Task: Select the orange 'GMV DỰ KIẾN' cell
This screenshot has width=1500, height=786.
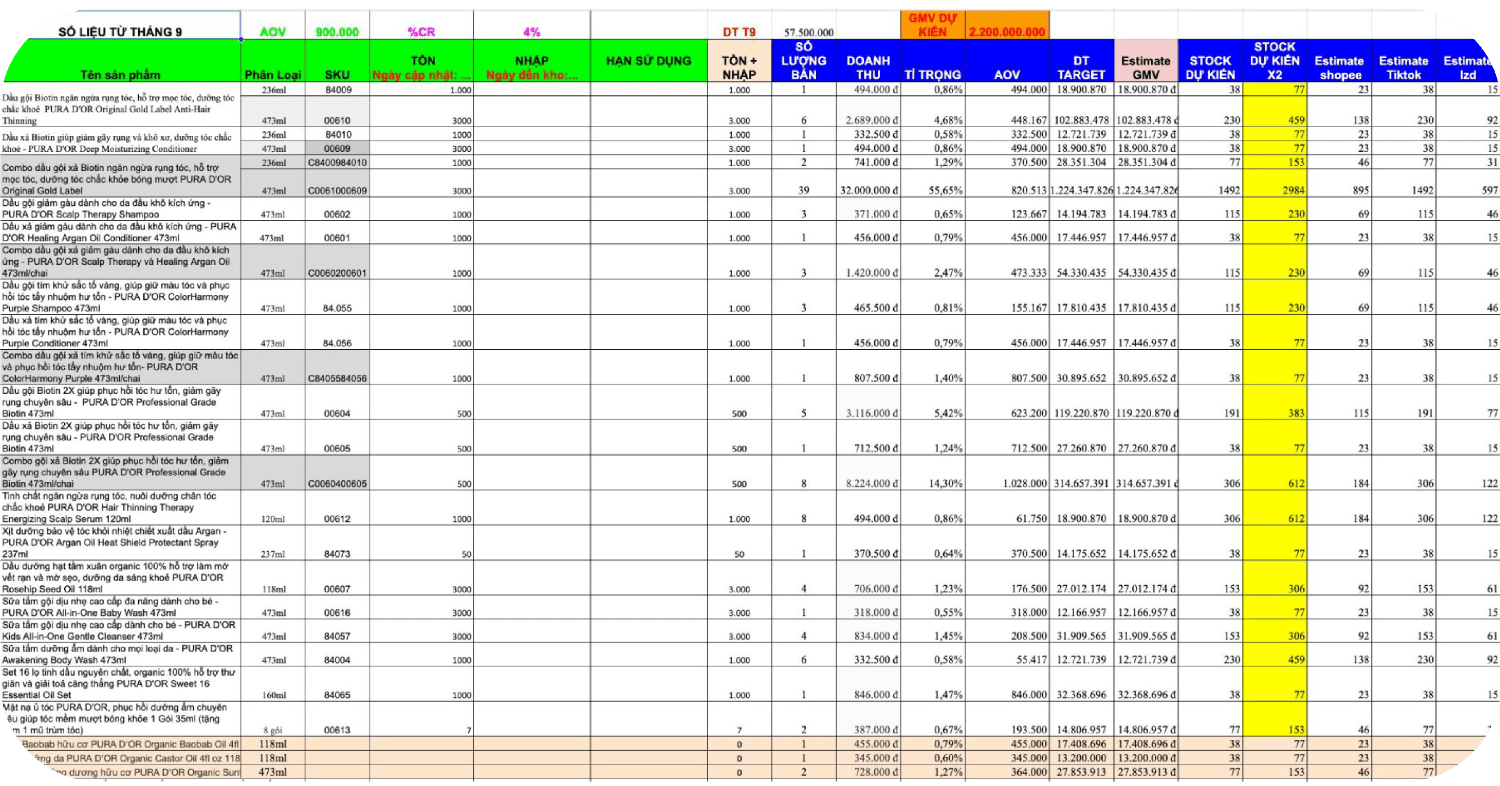Action: (x=933, y=25)
